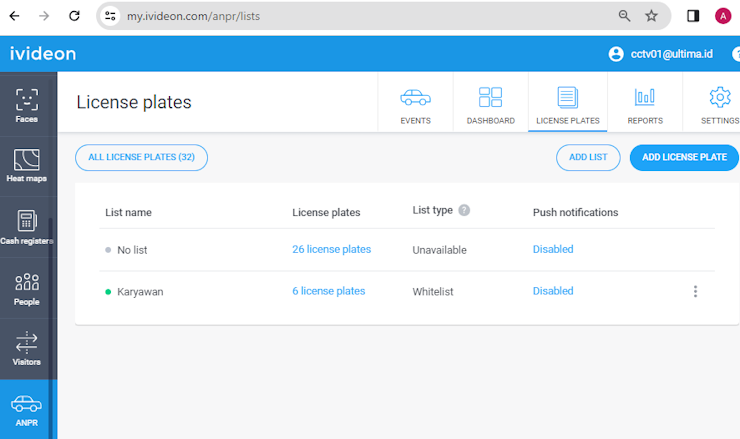Open the People counting section
This screenshot has height=439, width=740.
pyautogui.click(x=27, y=289)
